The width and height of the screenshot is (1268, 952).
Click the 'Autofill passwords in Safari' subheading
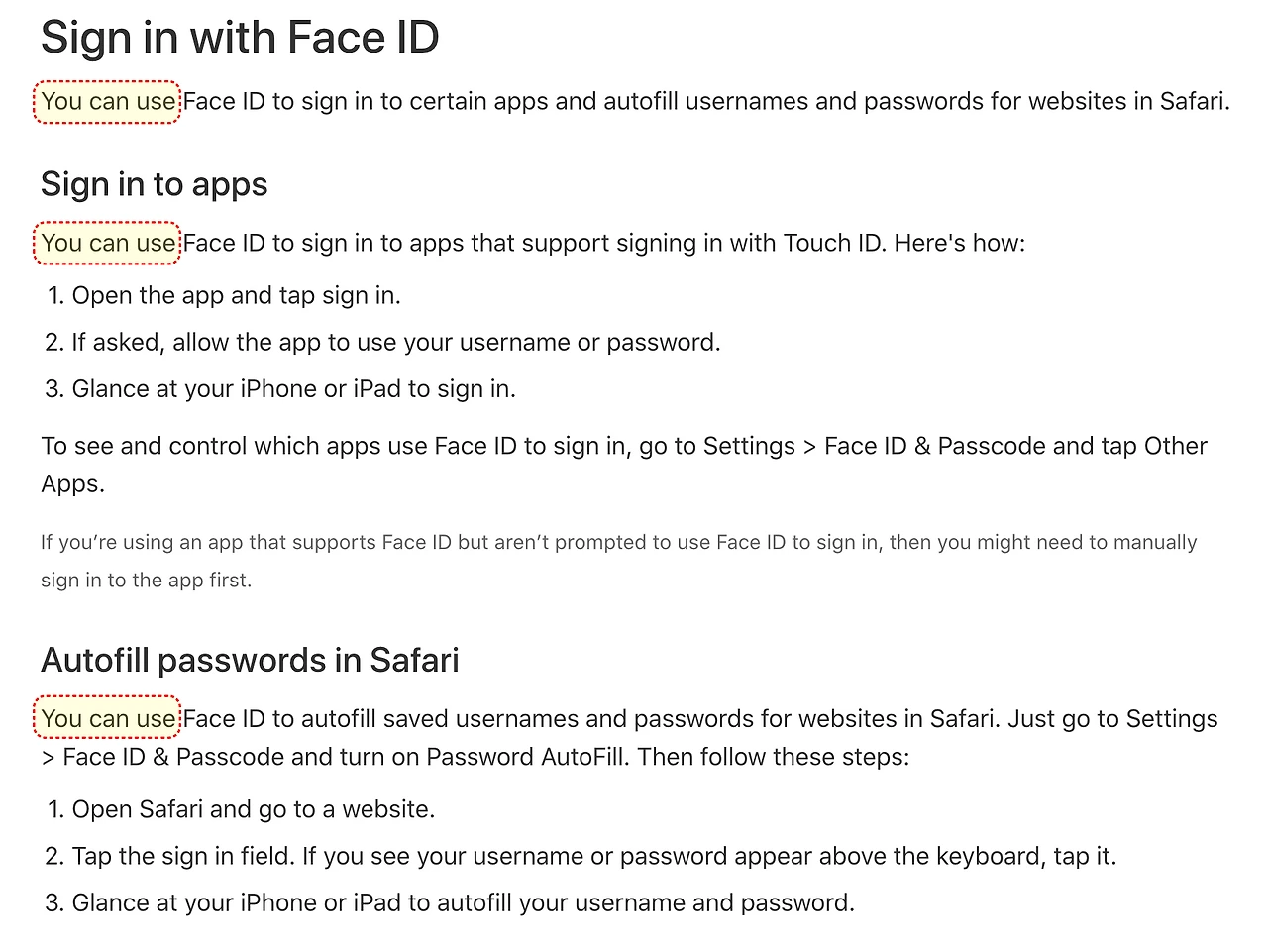250,660
